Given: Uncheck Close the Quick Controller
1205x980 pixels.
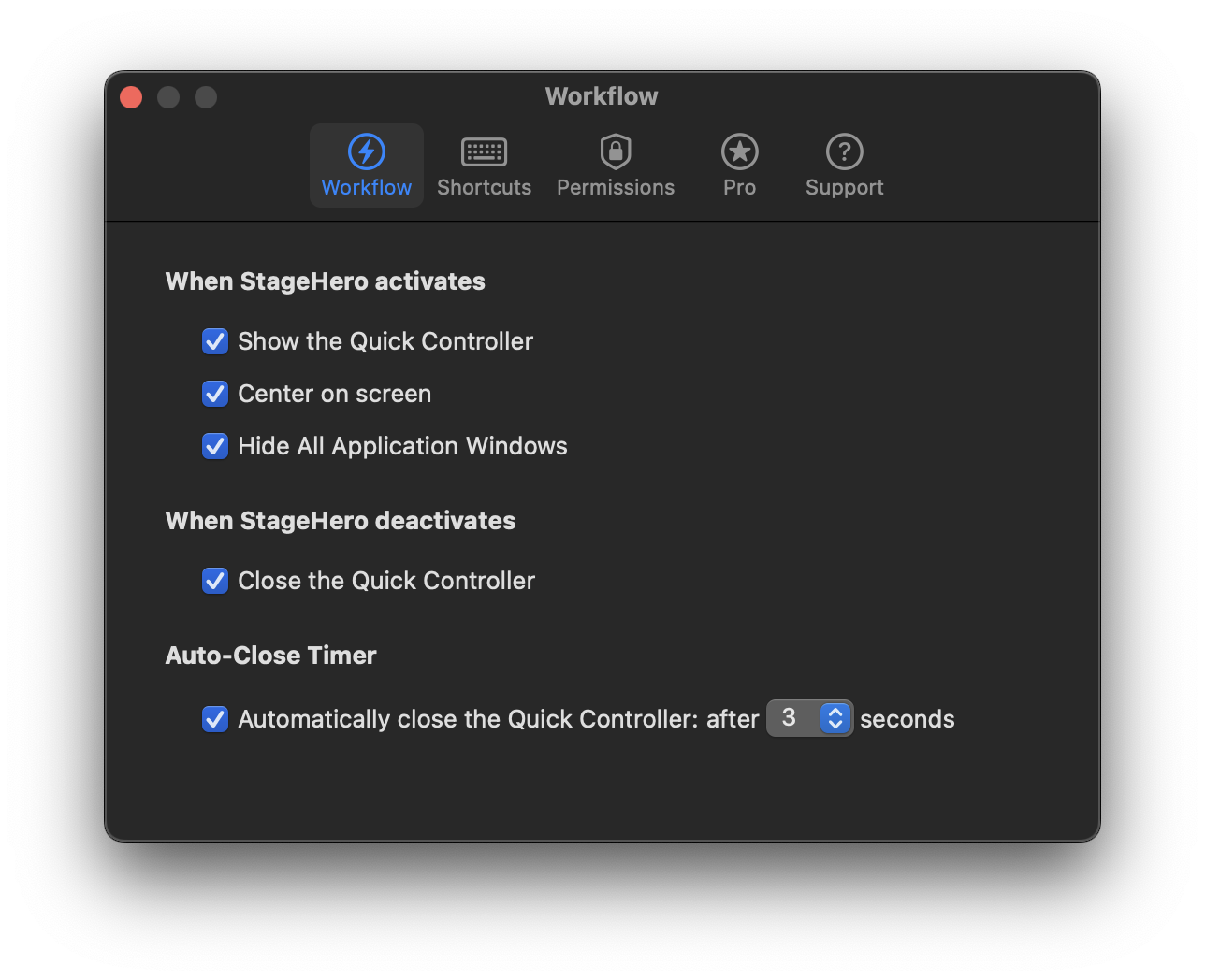Looking at the screenshot, I should [x=215, y=581].
